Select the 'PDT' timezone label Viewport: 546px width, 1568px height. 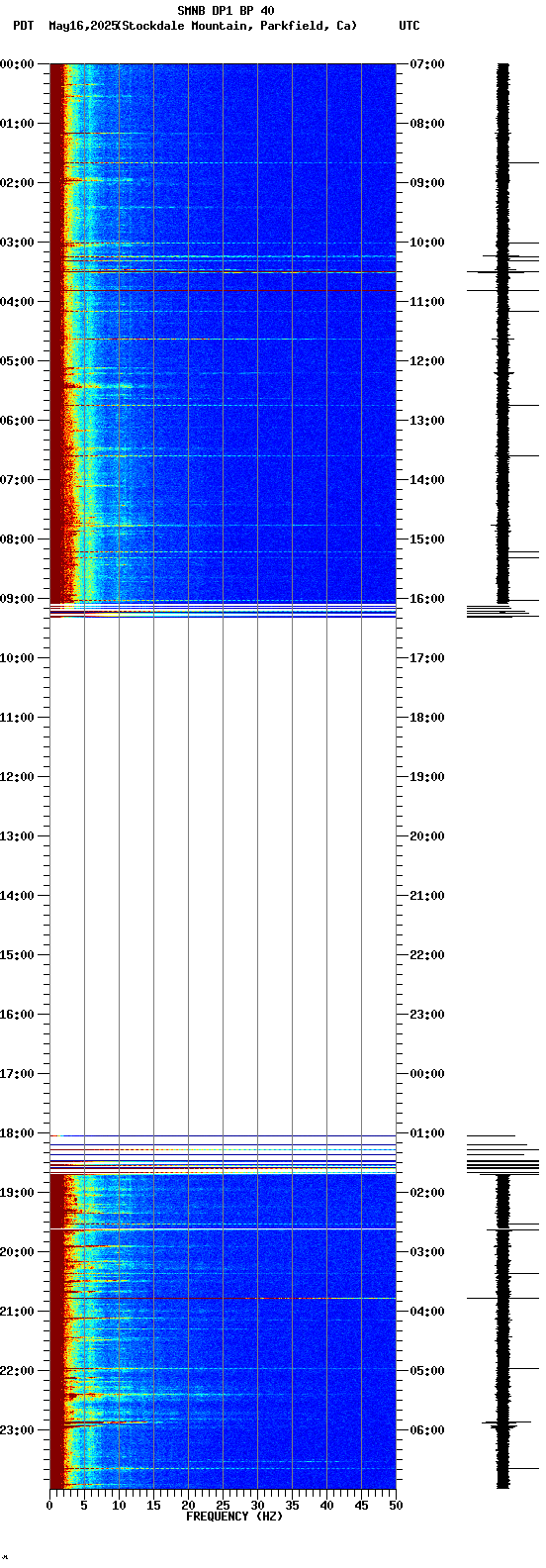[23, 26]
